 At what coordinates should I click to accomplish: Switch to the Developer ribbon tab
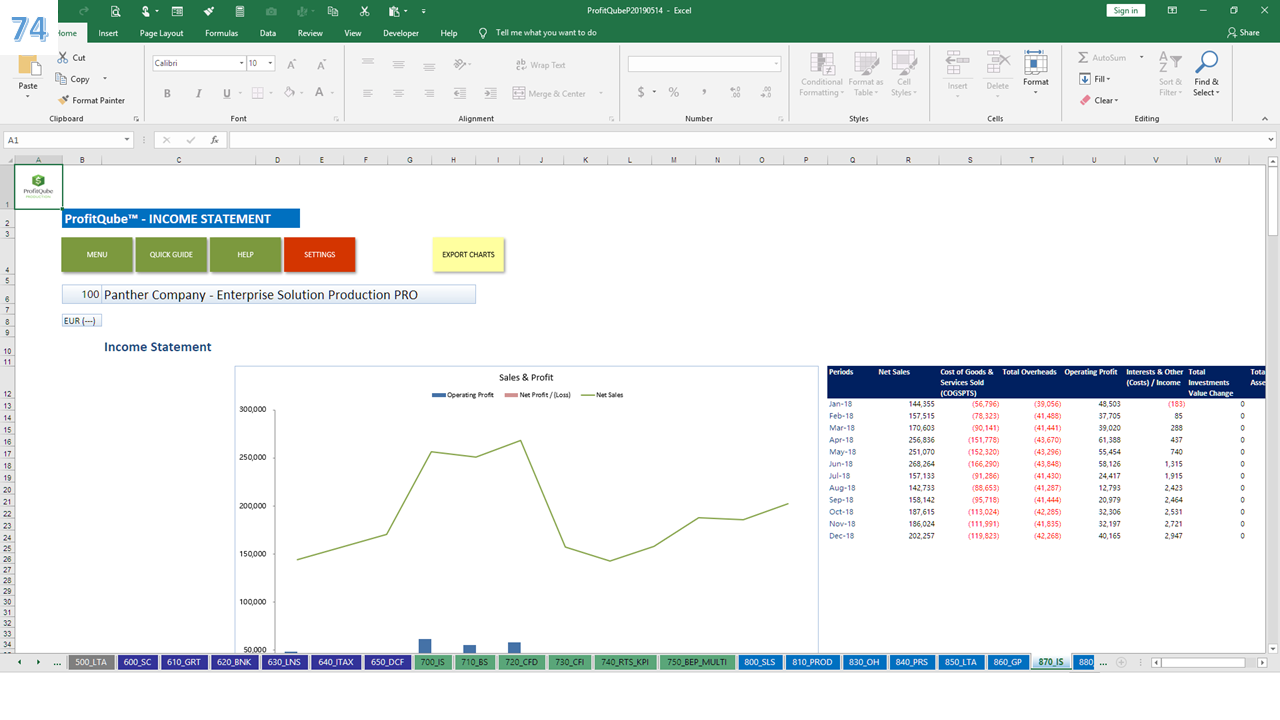coord(401,33)
